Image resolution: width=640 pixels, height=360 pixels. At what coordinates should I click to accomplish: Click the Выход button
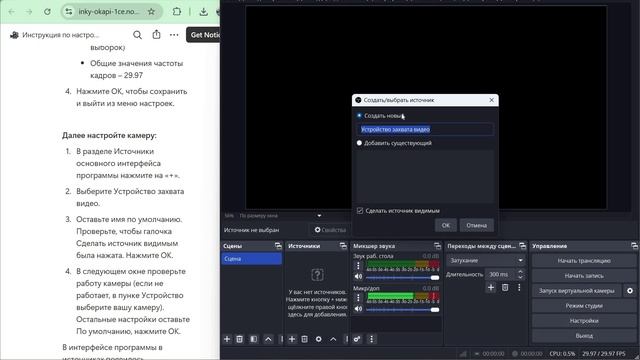(584, 336)
